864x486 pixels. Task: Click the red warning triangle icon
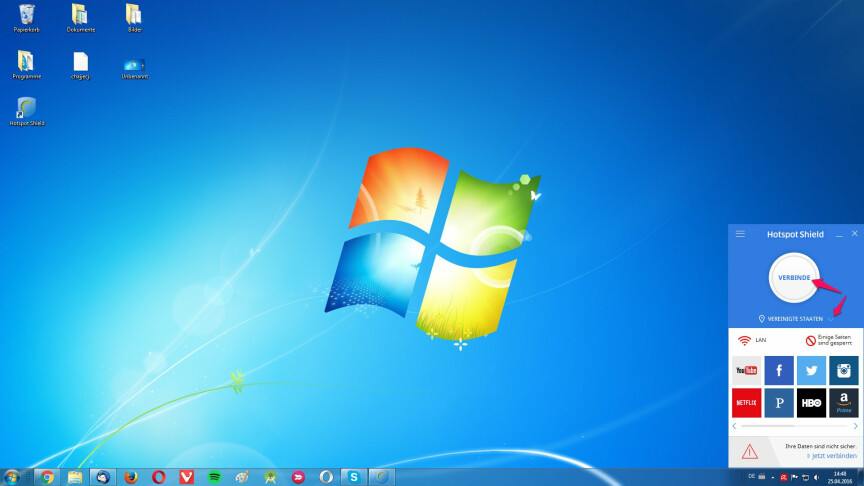749,452
